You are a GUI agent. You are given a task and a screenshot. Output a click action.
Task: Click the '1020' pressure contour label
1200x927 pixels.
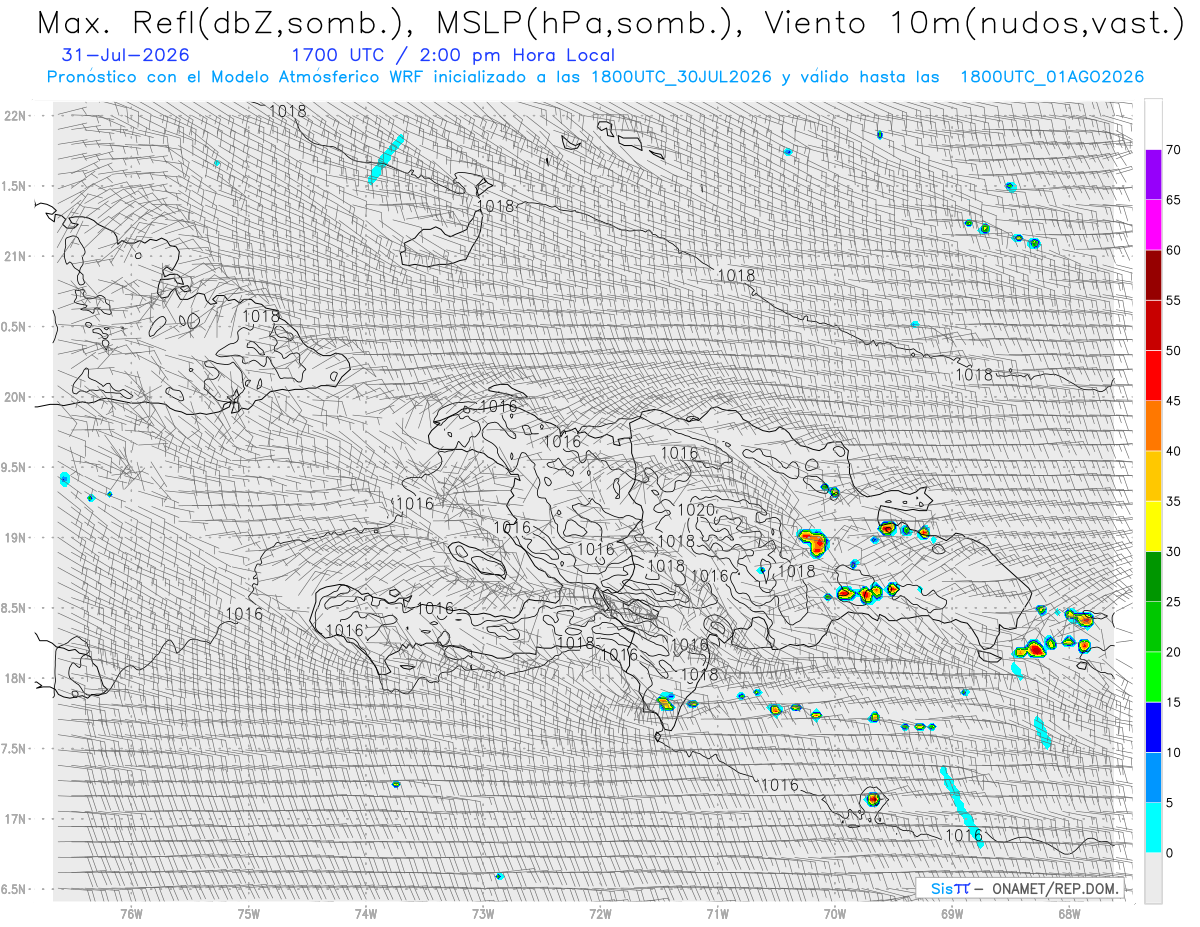pos(696,511)
